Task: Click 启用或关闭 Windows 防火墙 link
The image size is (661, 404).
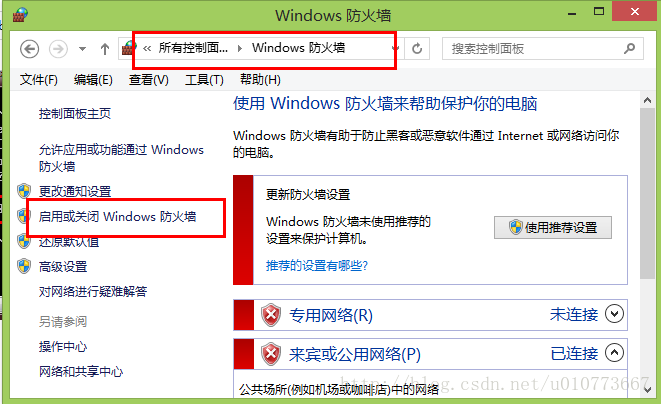Action: click(118, 216)
